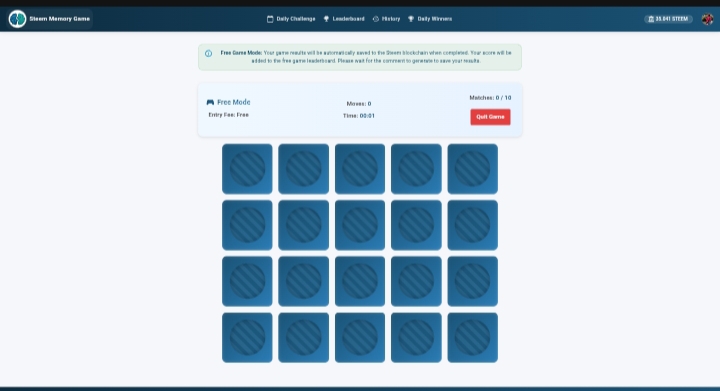Flip the third card in the bottom row

click(x=360, y=338)
